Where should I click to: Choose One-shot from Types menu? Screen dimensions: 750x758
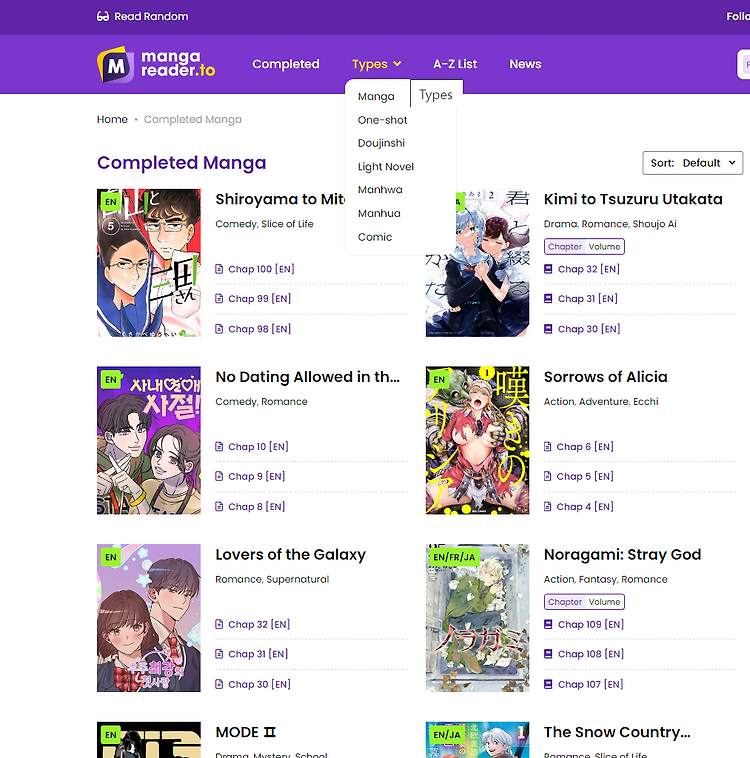(x=382, y=120)
